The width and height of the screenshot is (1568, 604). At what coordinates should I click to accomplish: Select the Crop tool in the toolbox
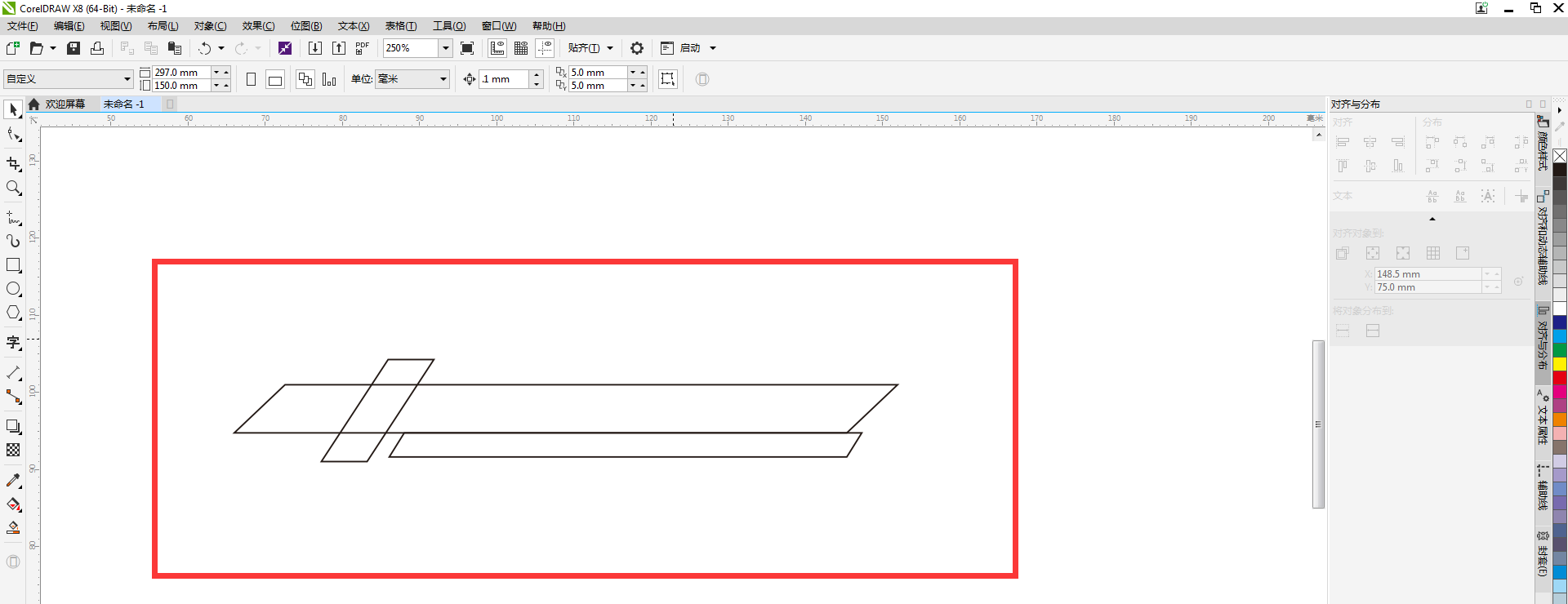pyautogui.click(x=13, y=164)
